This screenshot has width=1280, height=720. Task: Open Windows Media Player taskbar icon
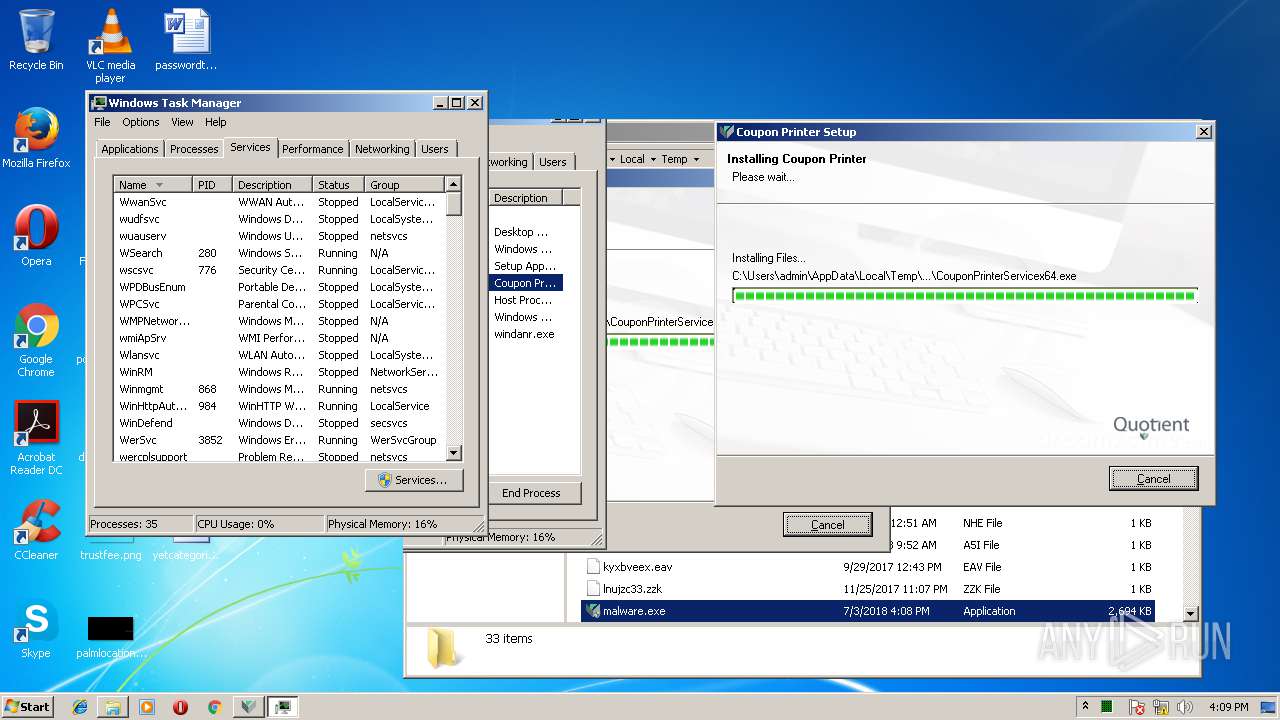(x=147, y=706)
